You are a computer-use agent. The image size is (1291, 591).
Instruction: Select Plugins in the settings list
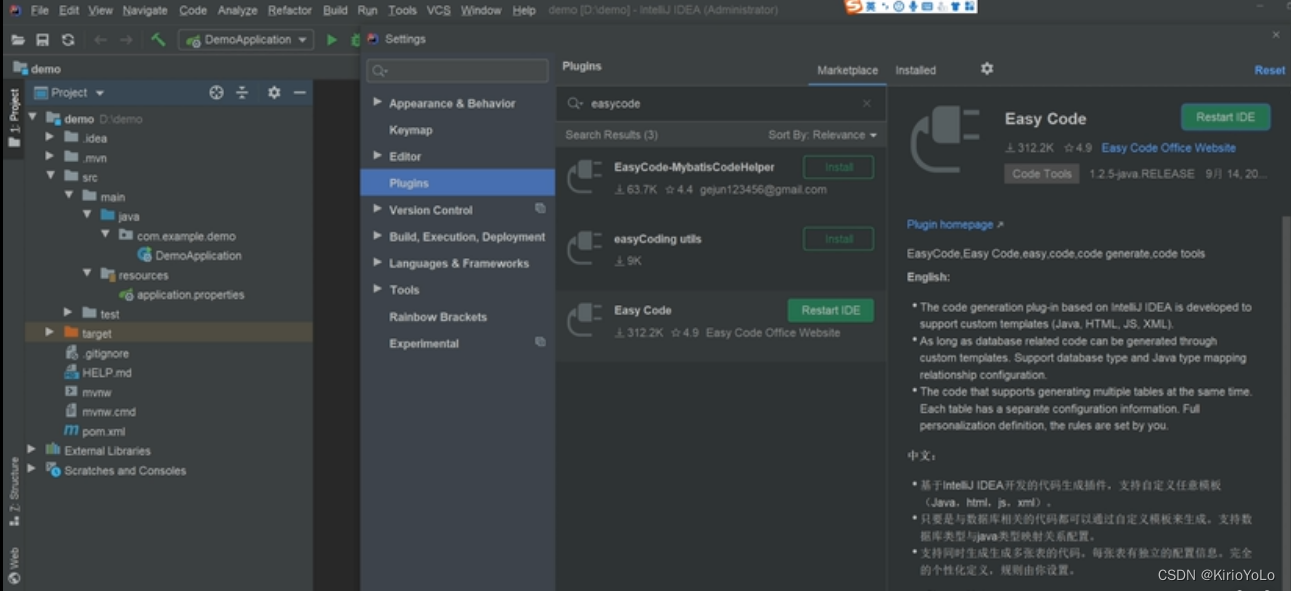tap(457, 183)
